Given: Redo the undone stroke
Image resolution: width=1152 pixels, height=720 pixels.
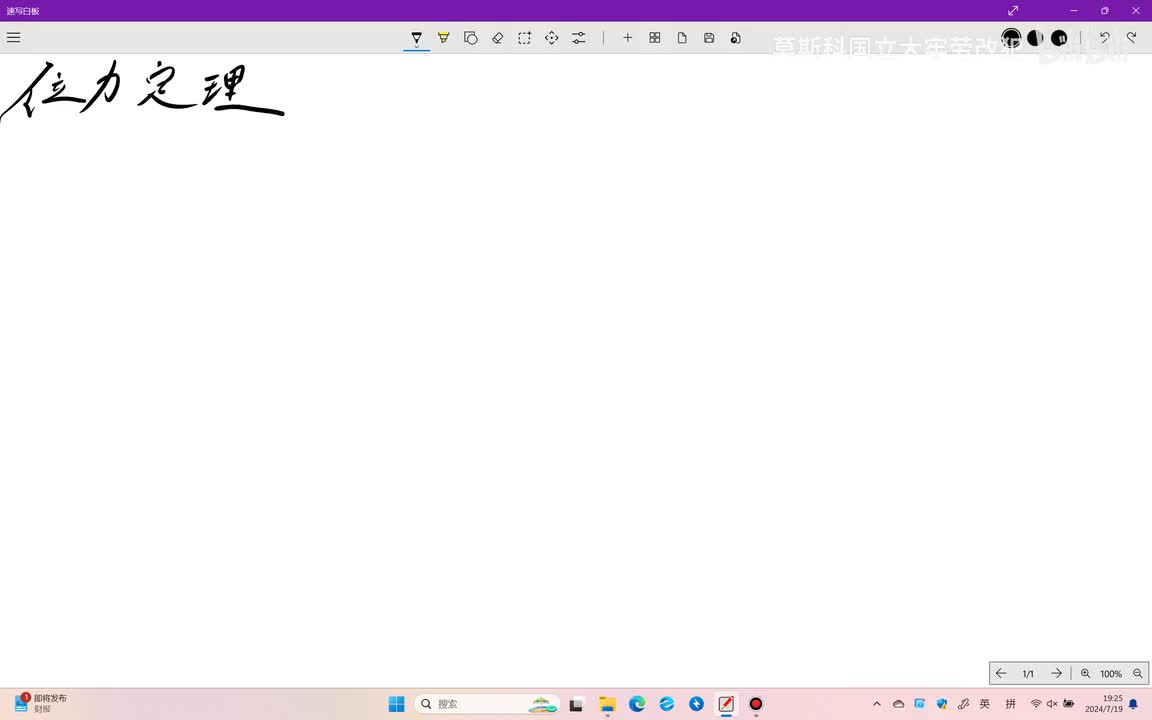Looking at the screenshot, I should coord(1131,37).
